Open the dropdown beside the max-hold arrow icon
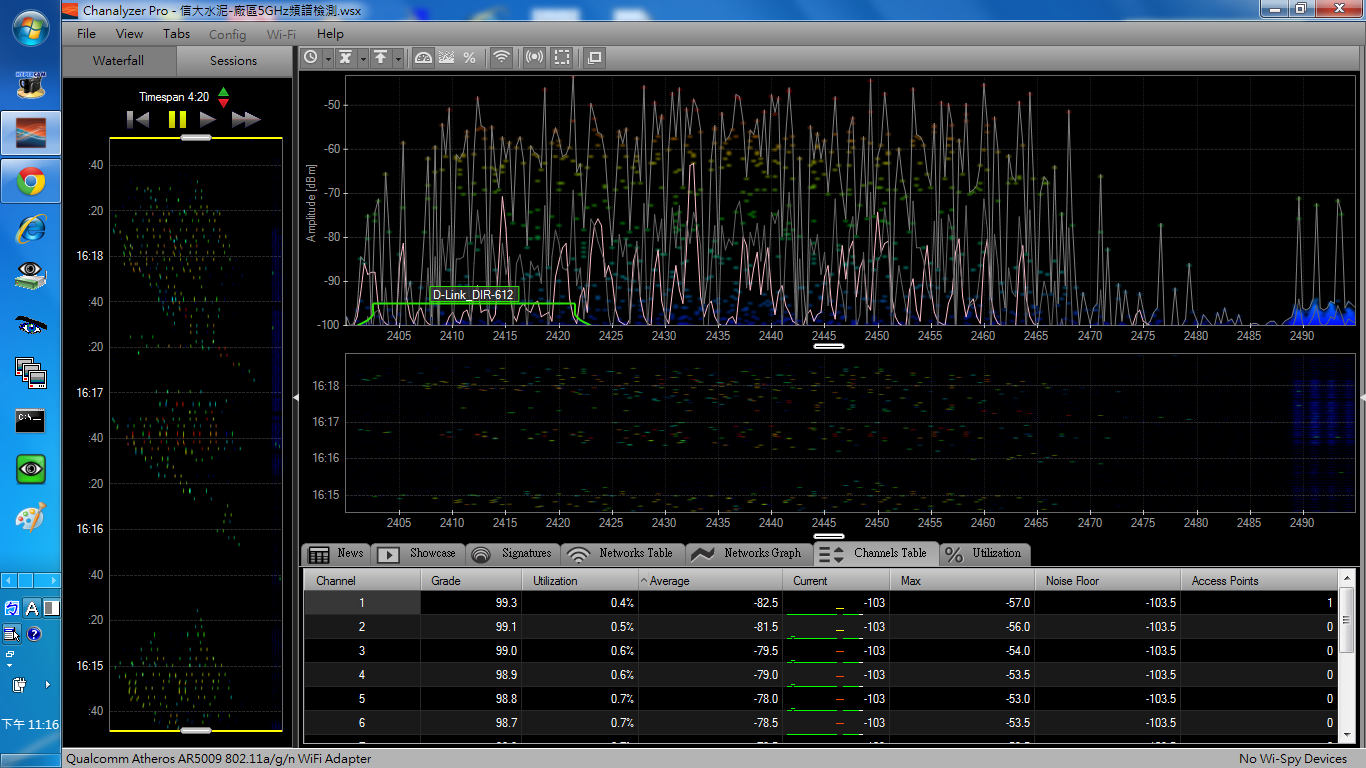1366x768 pixels. click(x=398, y=59)
